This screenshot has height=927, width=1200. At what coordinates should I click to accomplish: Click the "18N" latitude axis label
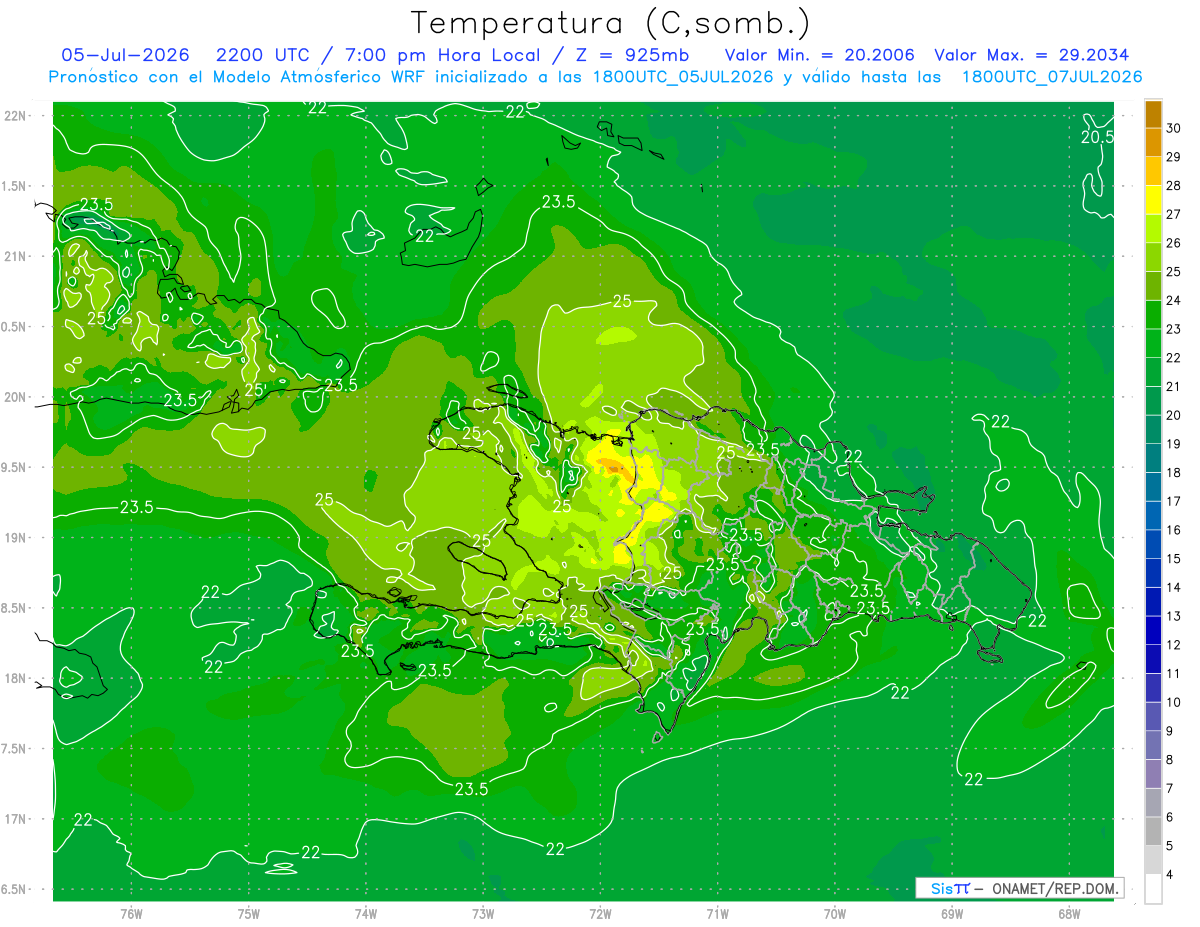[15, 679]
